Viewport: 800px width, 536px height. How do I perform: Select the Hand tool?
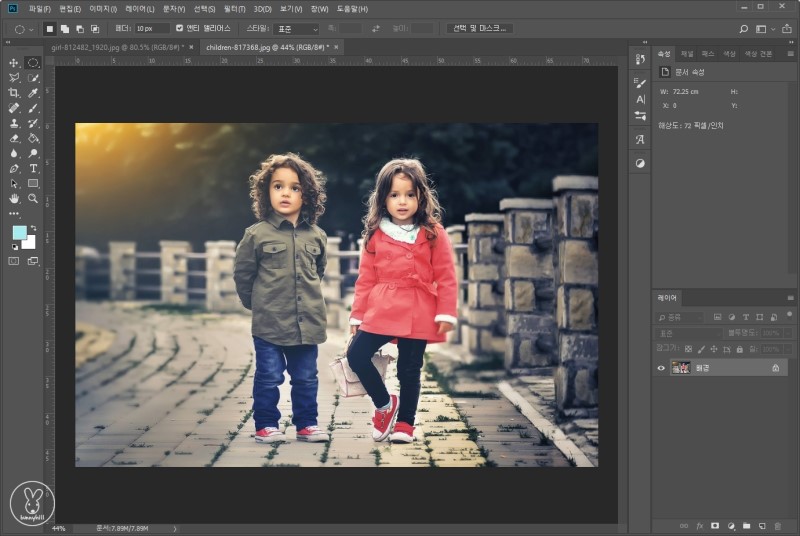click(14, 198)
